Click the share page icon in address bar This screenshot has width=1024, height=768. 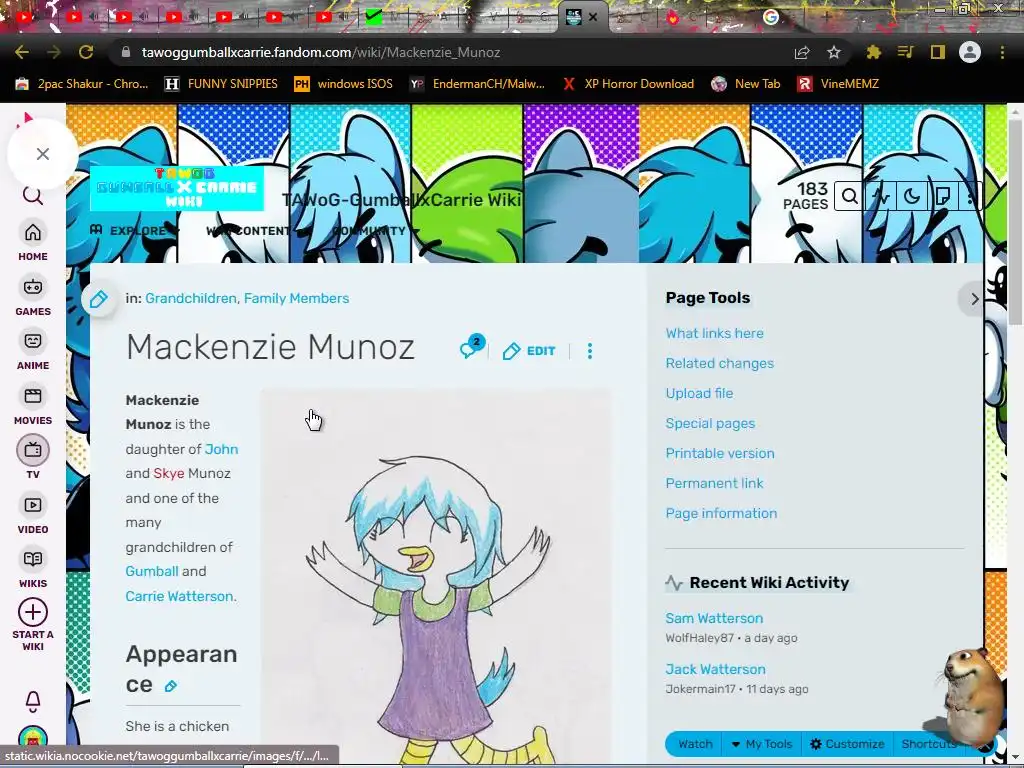tap(802, 52)
